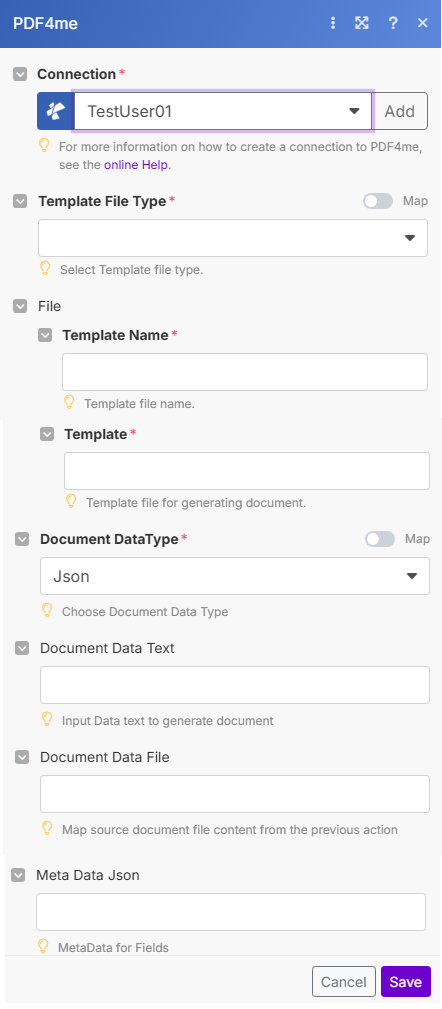
Task: Focus the Document Data File input
Action: [x=235, y=794]
